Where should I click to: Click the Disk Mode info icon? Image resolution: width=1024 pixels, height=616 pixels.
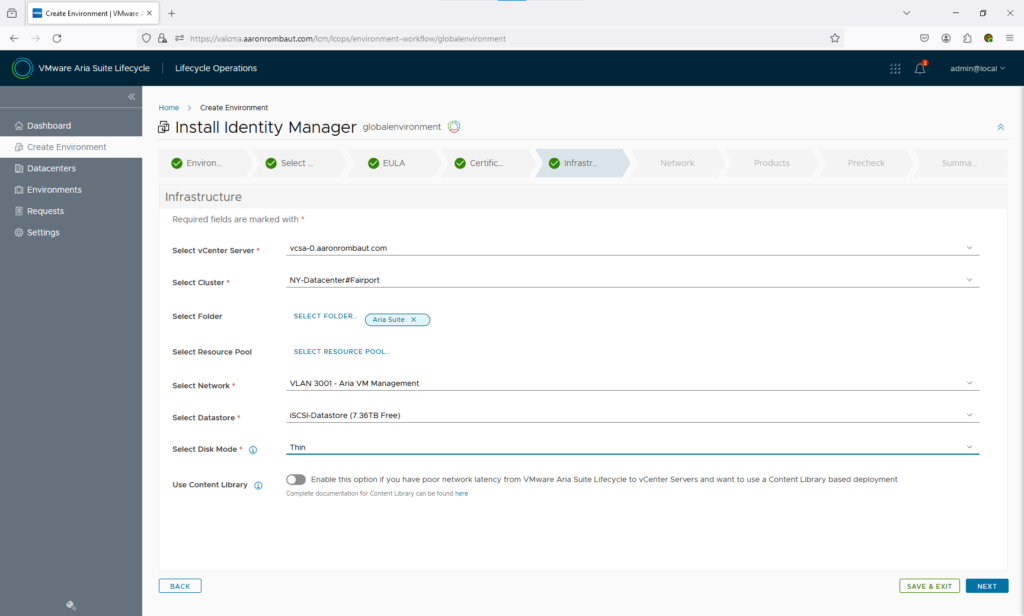tap(253, 450)
